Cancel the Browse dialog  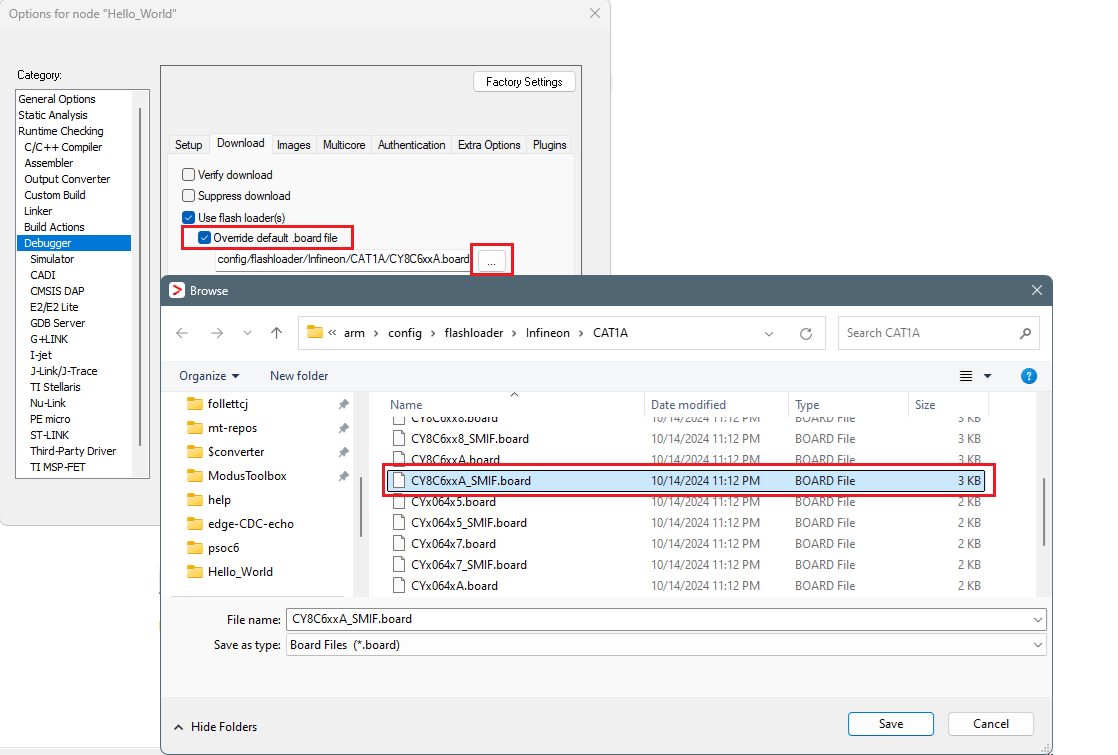(990, 724)
